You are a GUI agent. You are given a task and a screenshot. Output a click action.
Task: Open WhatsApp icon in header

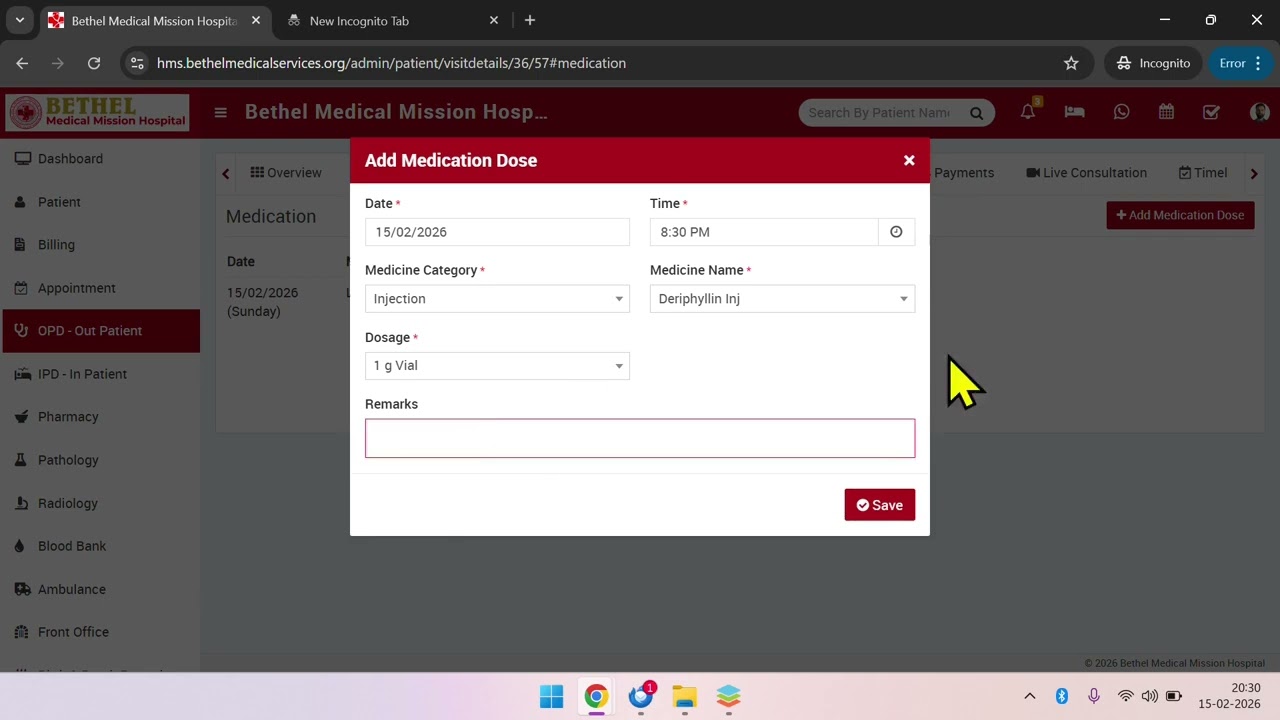click(1121, 112)
